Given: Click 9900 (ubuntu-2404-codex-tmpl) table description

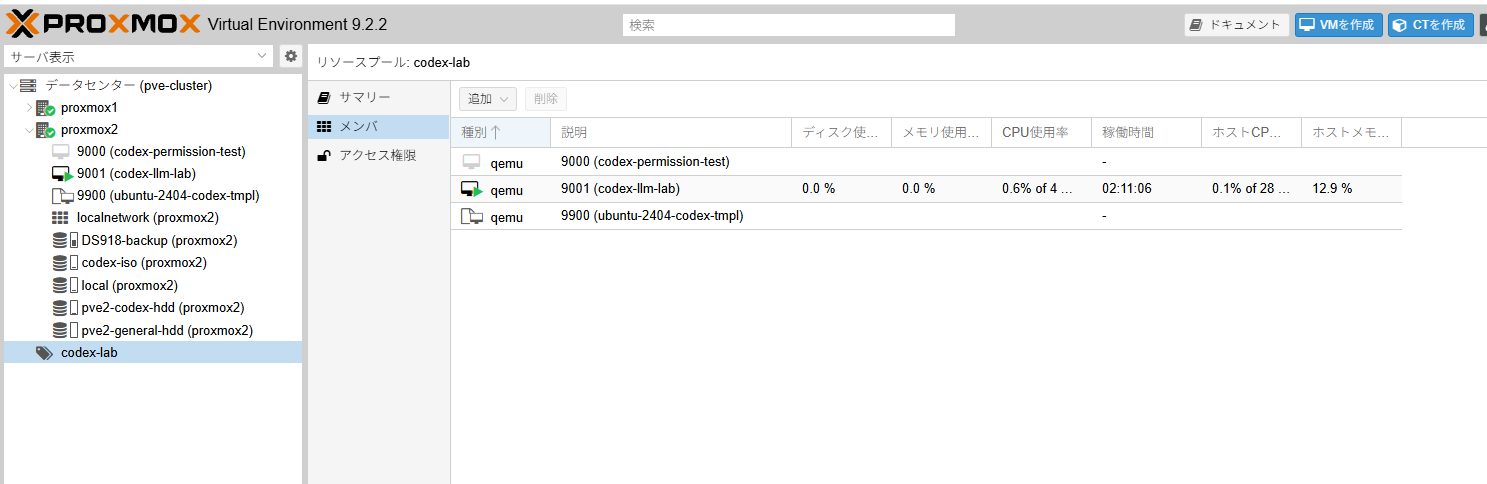Looking at the screenshot, I should (x=652, y=216).
